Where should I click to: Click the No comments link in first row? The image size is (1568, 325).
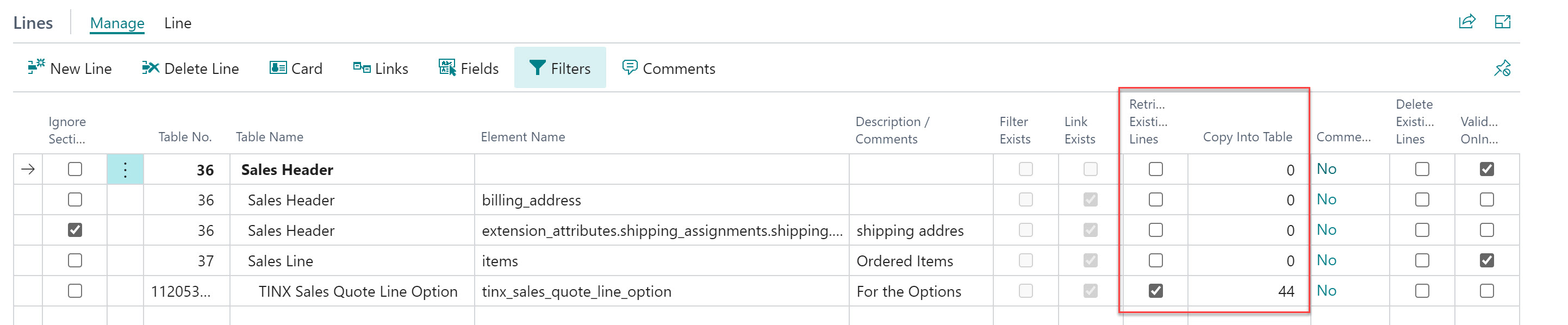(1327, 169)
